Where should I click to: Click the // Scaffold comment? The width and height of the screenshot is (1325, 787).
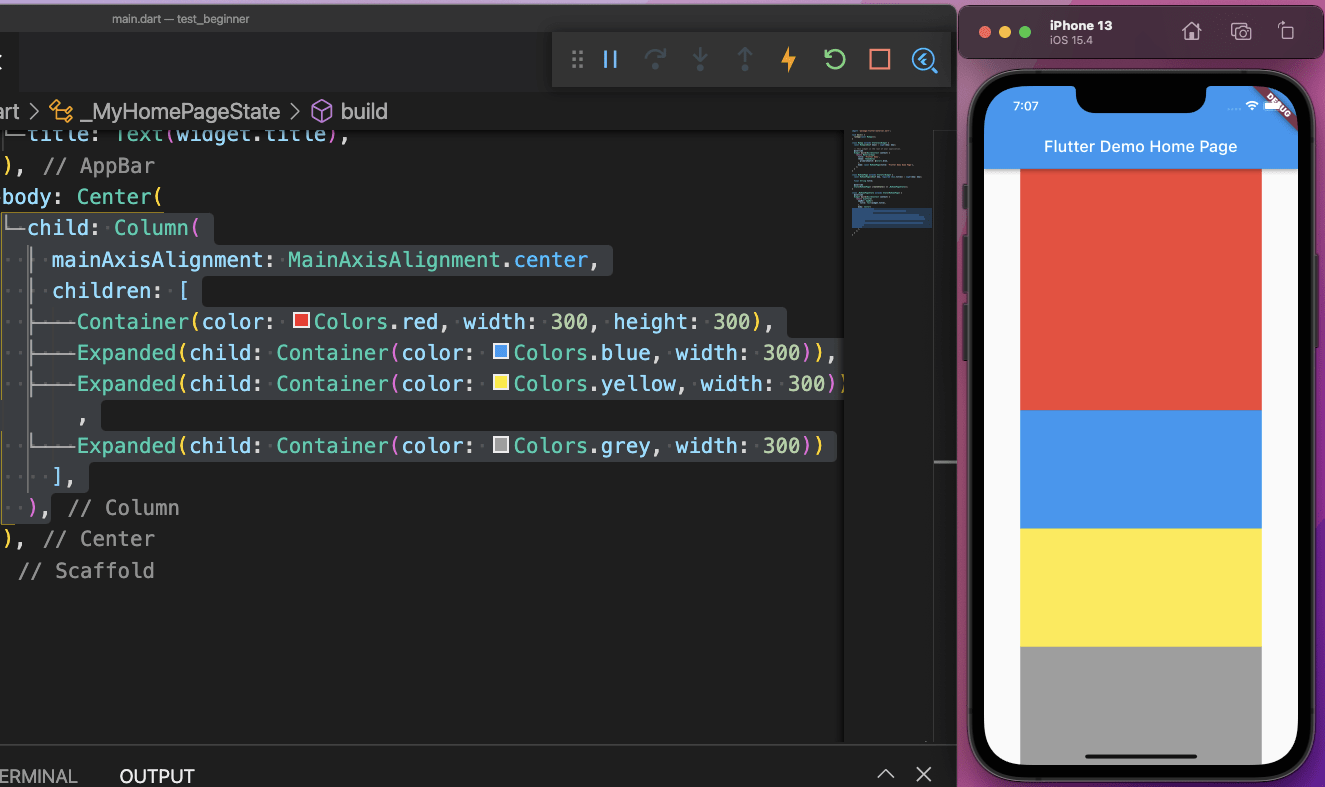coord(86,571)
